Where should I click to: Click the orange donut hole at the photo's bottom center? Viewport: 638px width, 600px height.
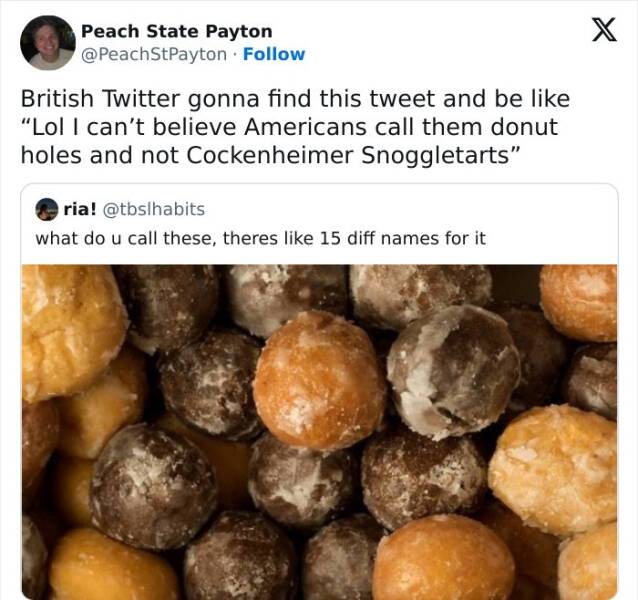pos(443,560)
